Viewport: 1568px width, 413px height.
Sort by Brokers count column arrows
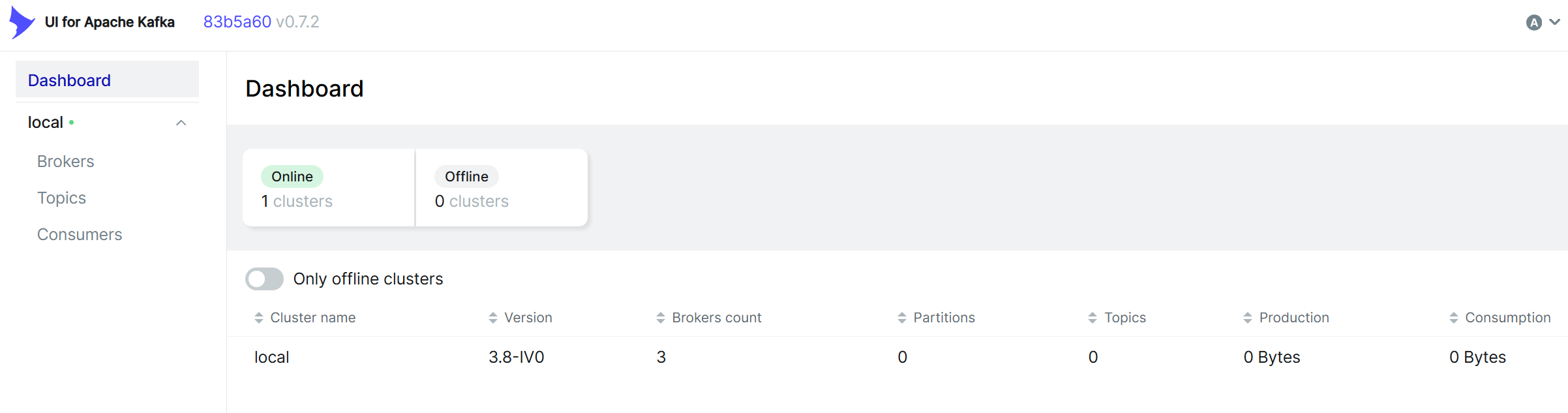(x=661, y=318)
